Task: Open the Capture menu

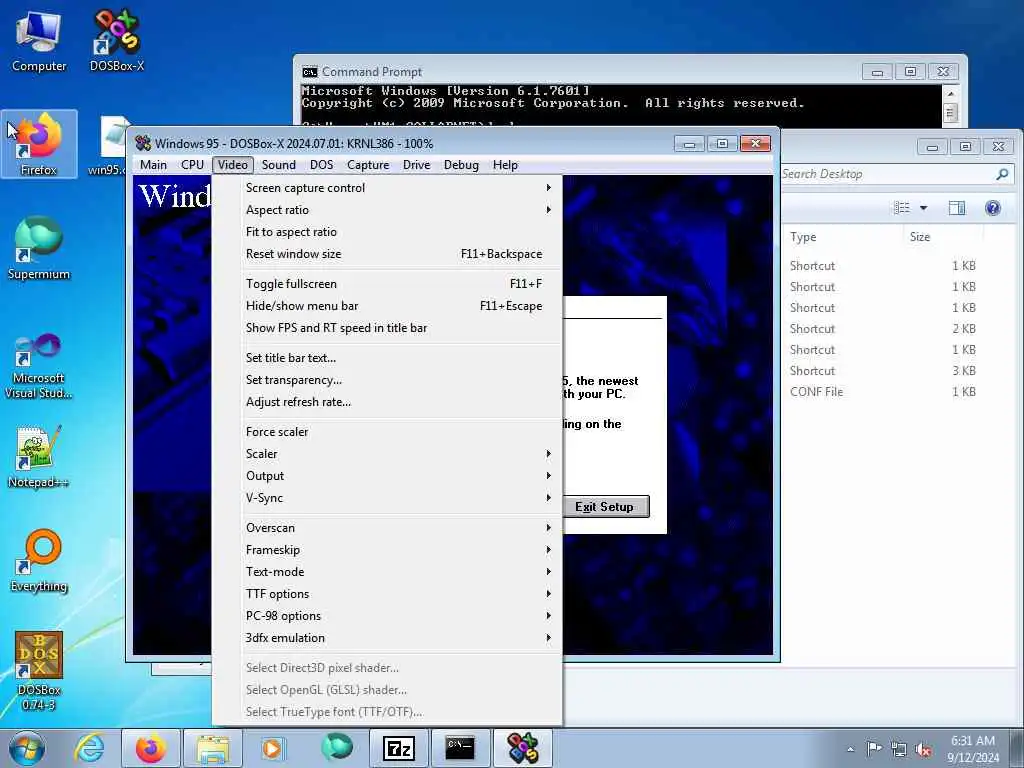Action: tap(368, 165)
